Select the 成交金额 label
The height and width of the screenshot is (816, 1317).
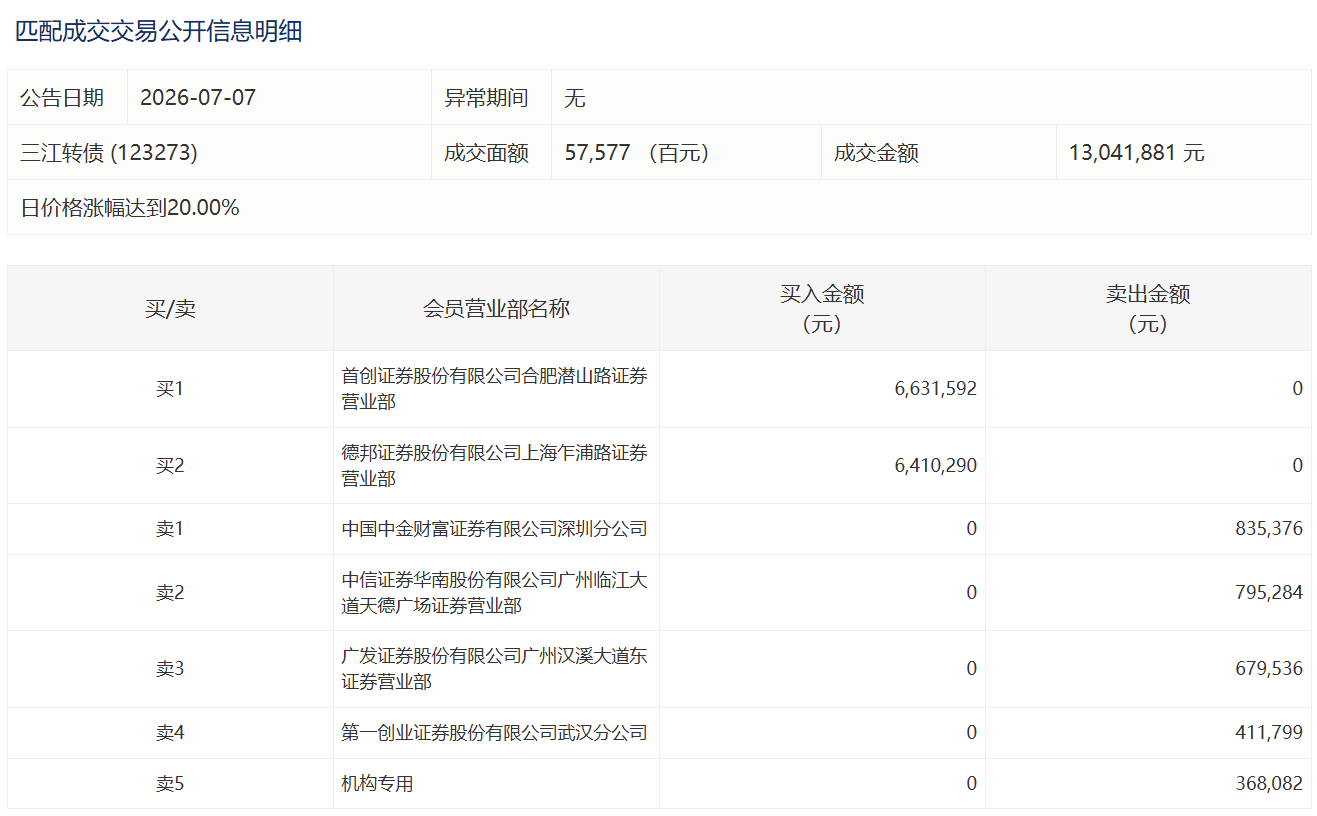point(876,153)
